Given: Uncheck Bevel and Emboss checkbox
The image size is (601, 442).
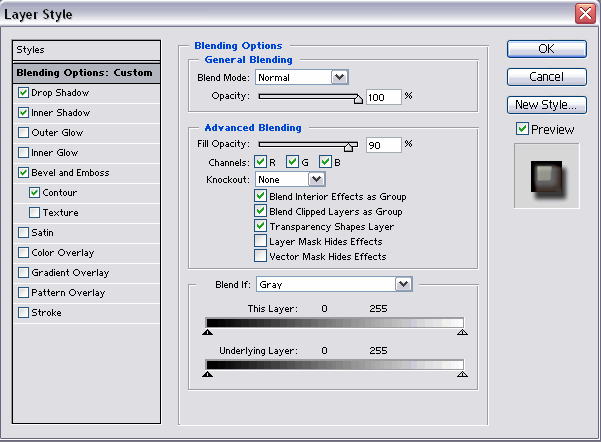Looking at the screenshot, I should tap(23, 173).
